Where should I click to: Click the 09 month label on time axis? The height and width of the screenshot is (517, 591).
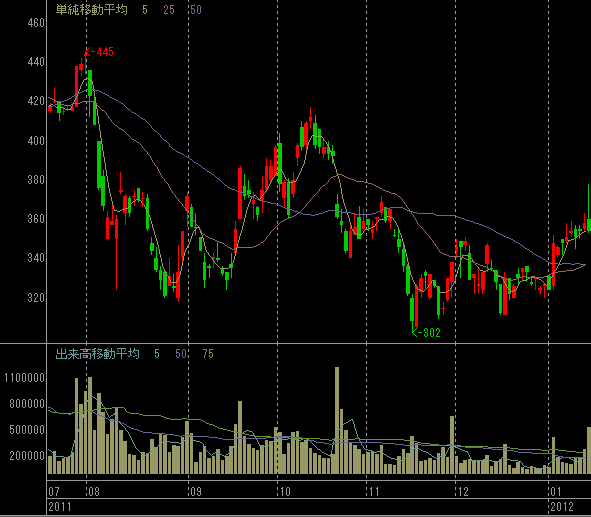tap(196, 491)
